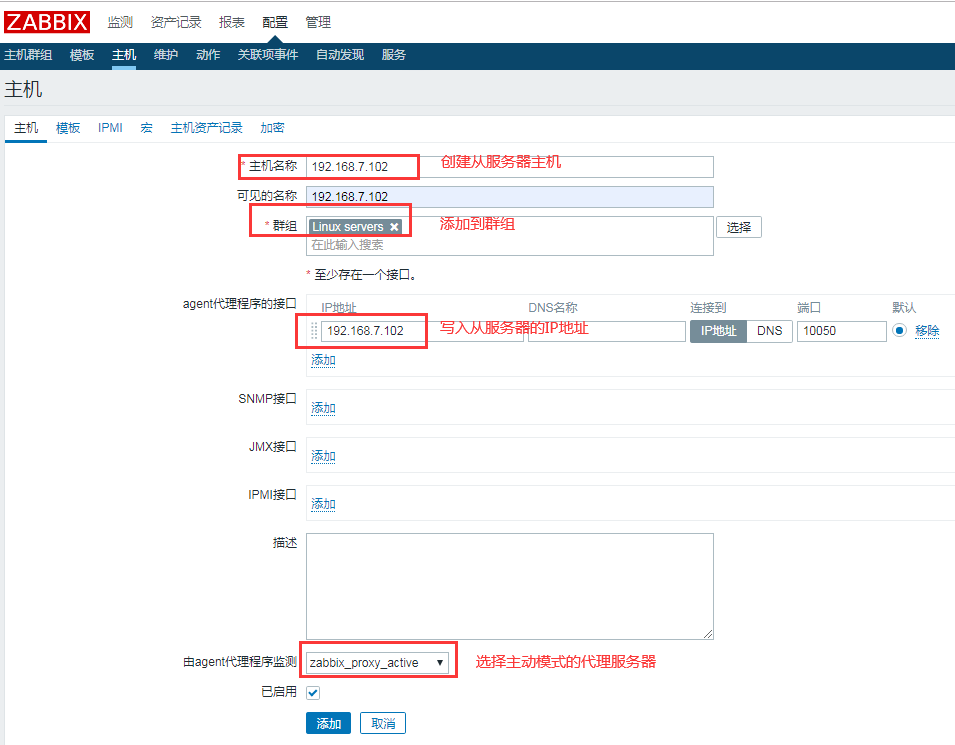955x745 pixels.
Task: Click the blue 添加 submit button
Action: [x=328, y=723]
